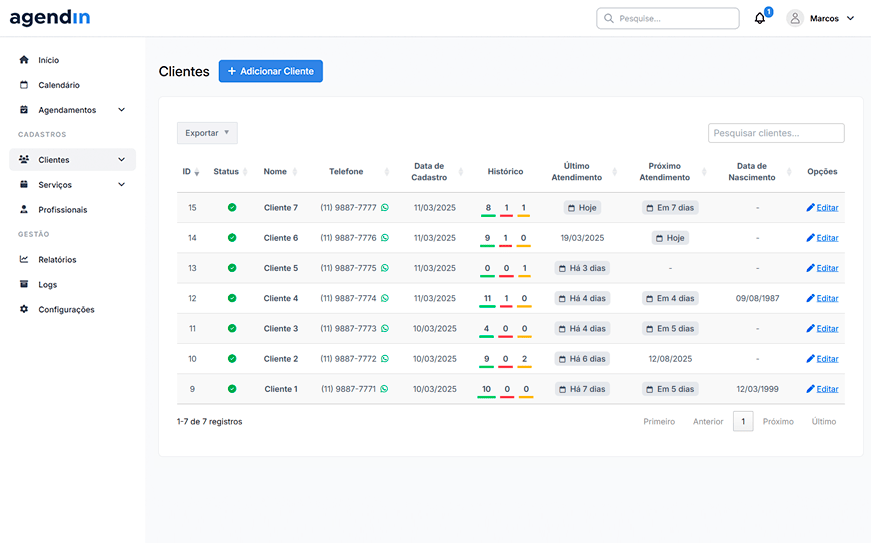Click the green status check for Cliente 6
The height and width of the screenshot is (543, 871).
coord(232,238)
